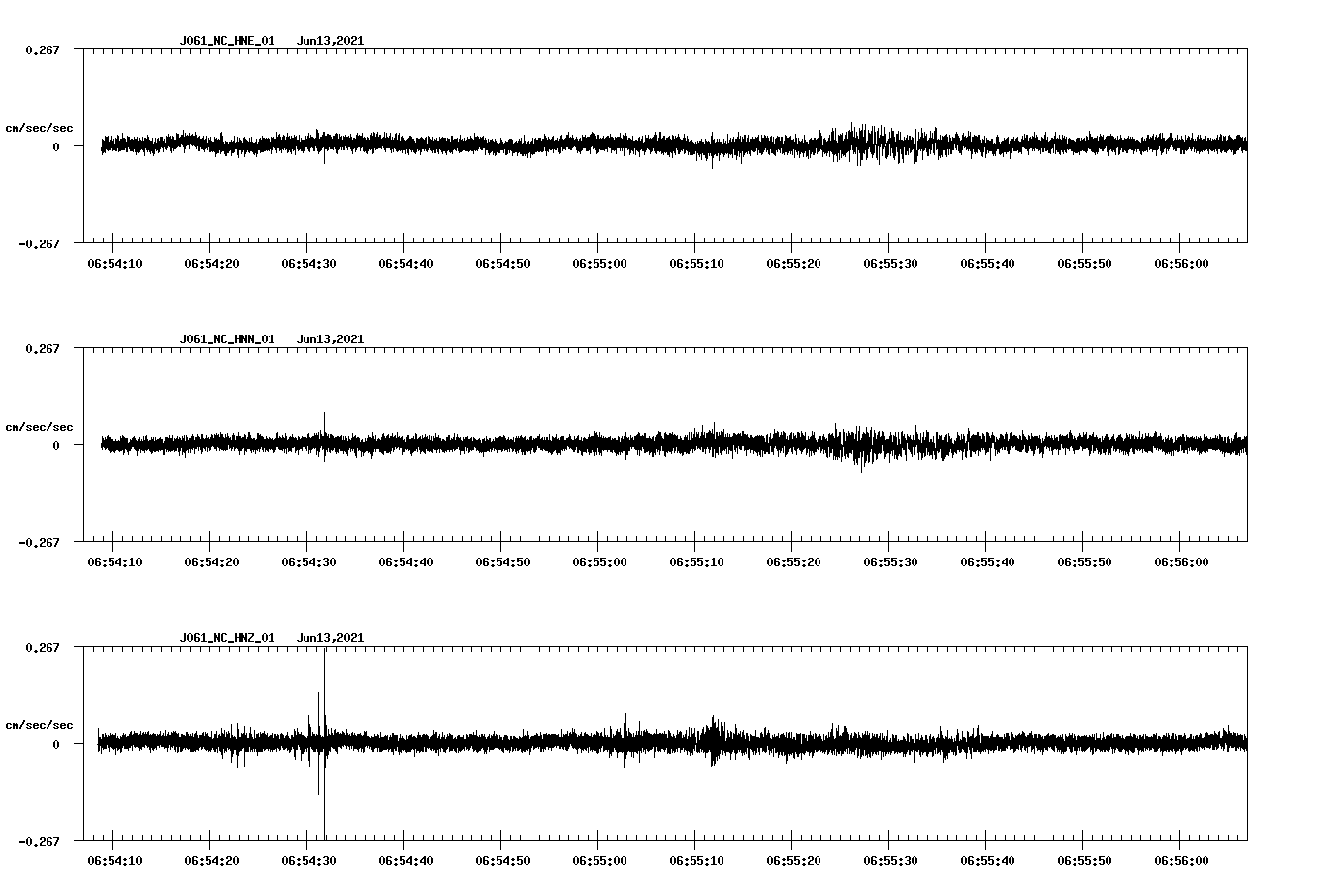
Task: Click the -0.267 lower limit on HNN axis
Action: [39, 542]
